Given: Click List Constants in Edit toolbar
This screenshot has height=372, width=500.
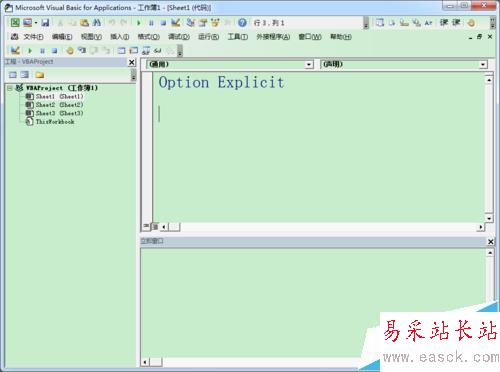Looking at the screenshot, I should (392, 23).
